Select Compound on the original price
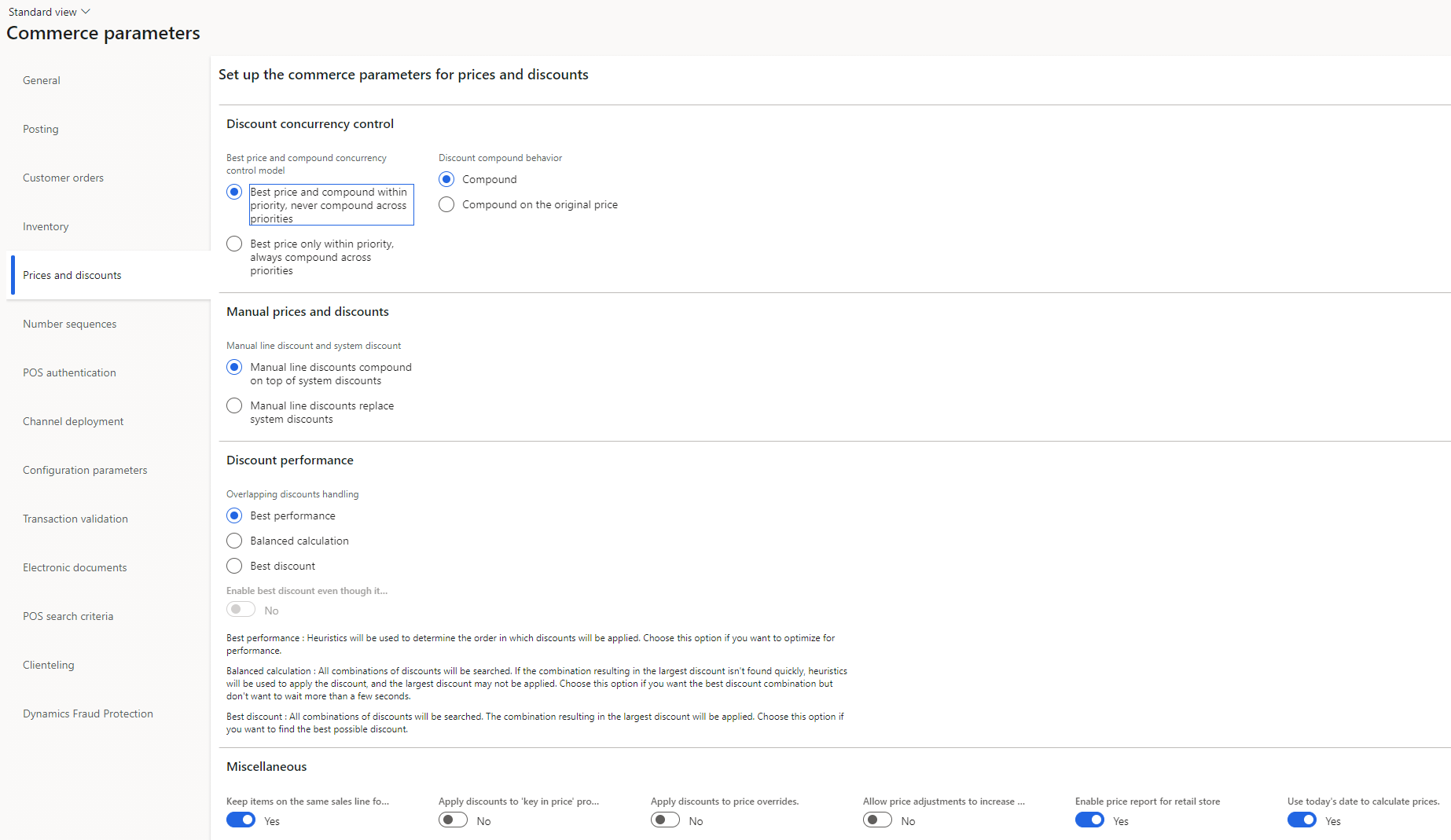 446,204
